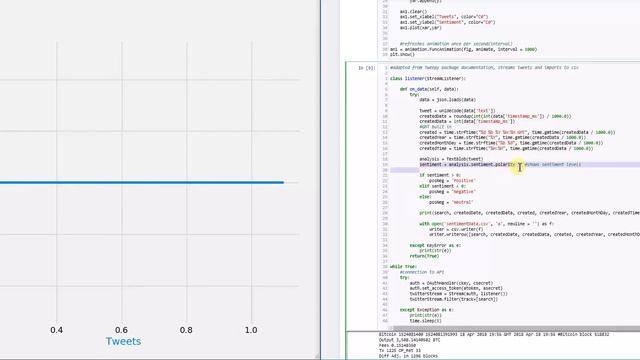
Task: Click the 1.0 tick label on plot axis
Action: pyautogui.click(x=251, y=330)
